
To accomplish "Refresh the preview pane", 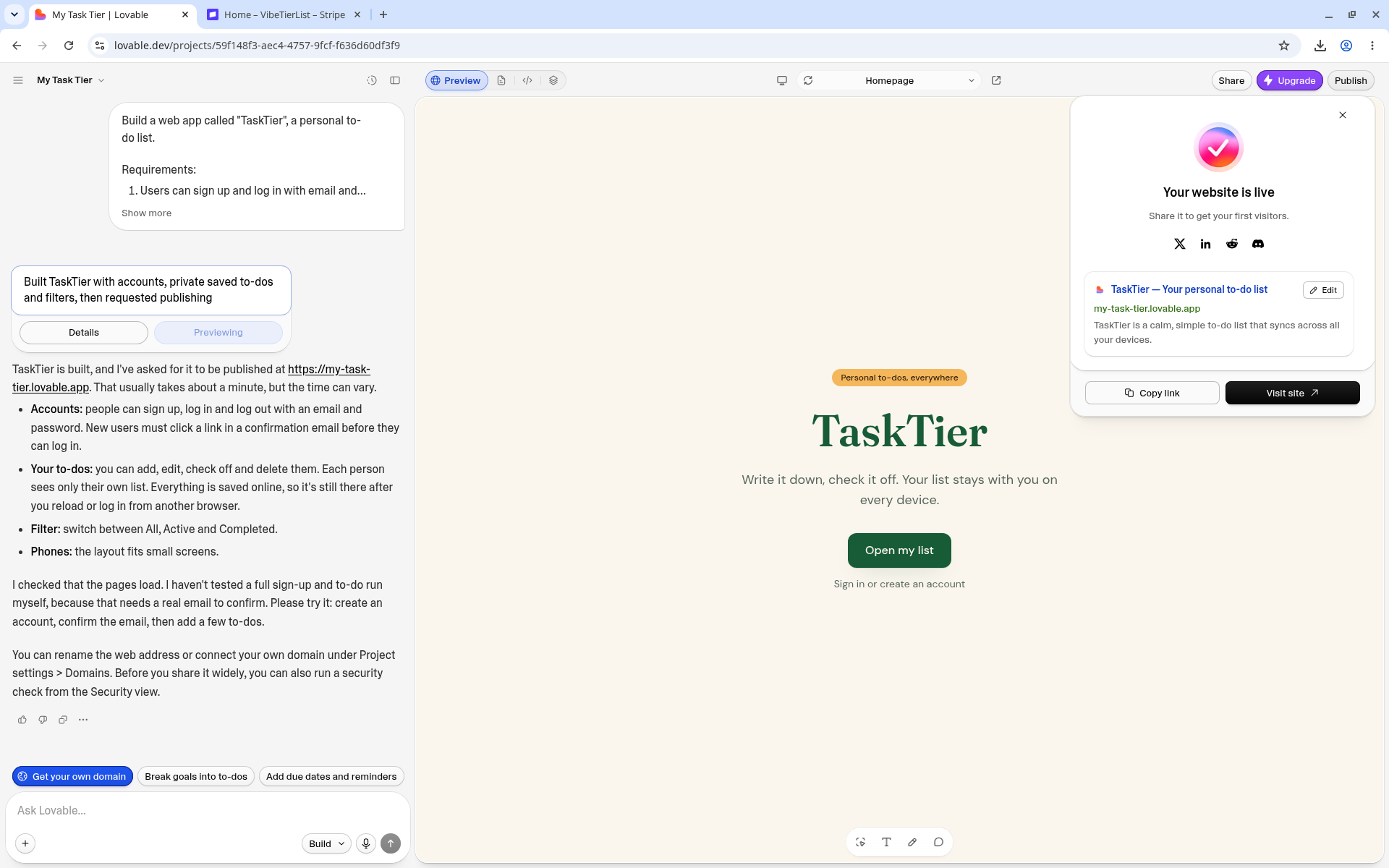I will tap(808, 80).
